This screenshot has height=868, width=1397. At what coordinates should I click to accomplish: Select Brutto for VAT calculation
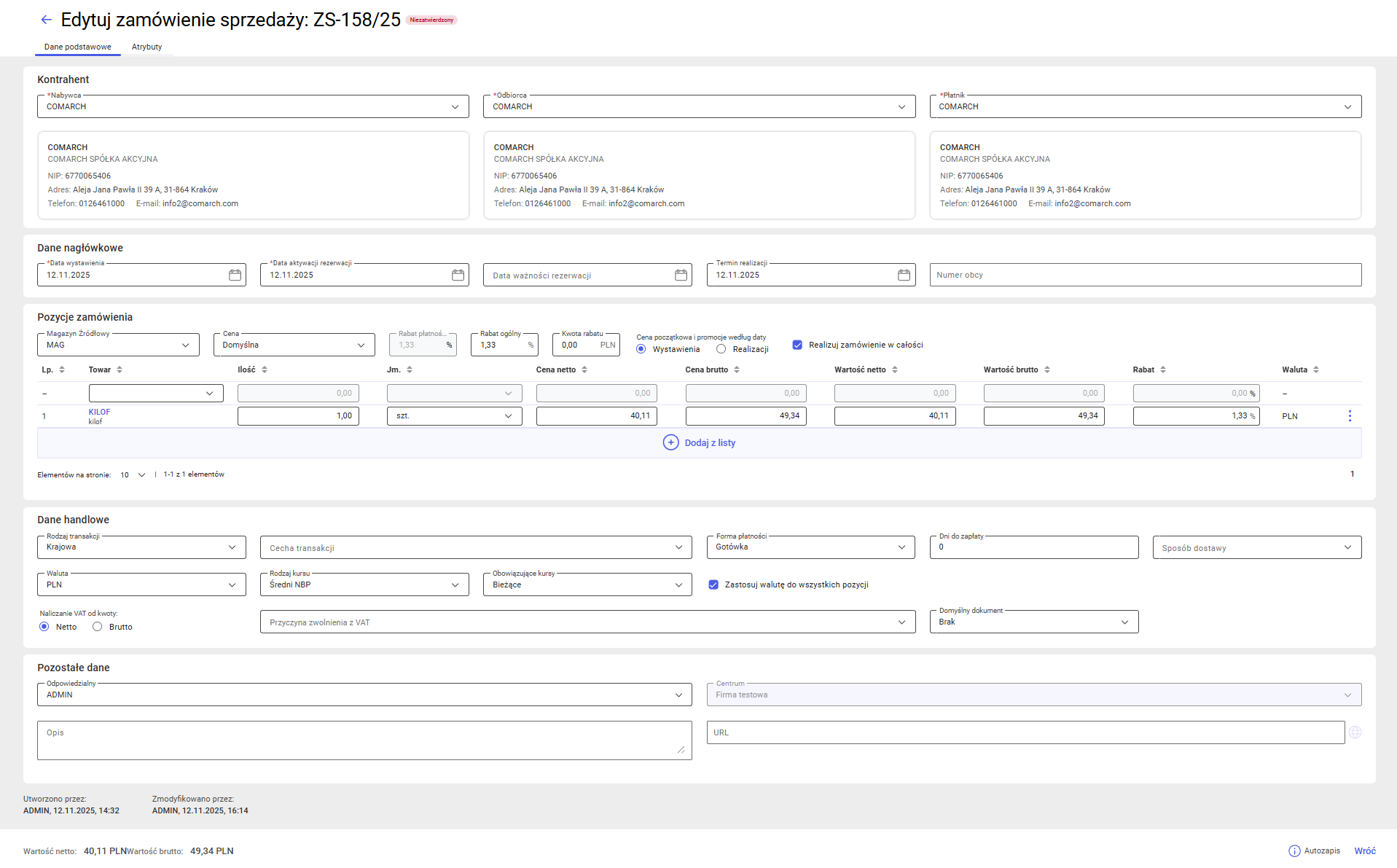point(98,627)
